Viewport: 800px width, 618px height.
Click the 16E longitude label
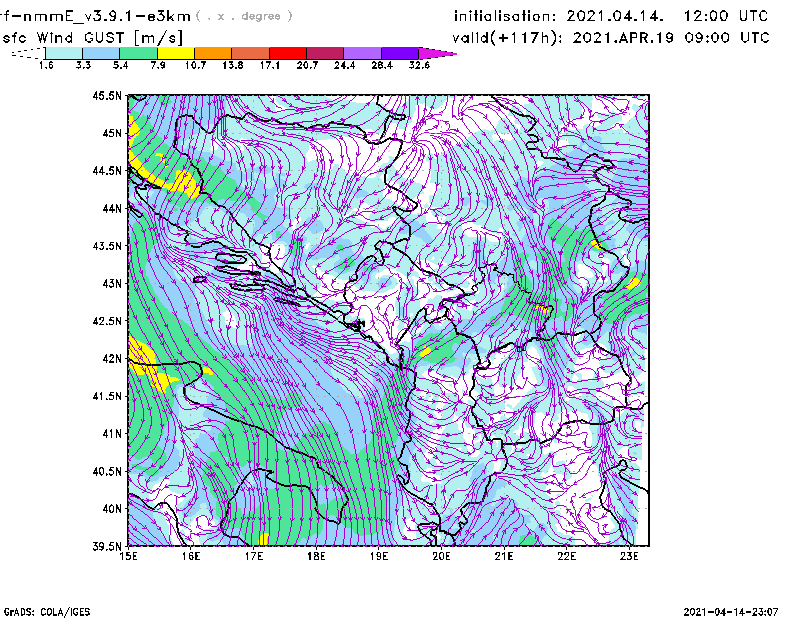191,556
